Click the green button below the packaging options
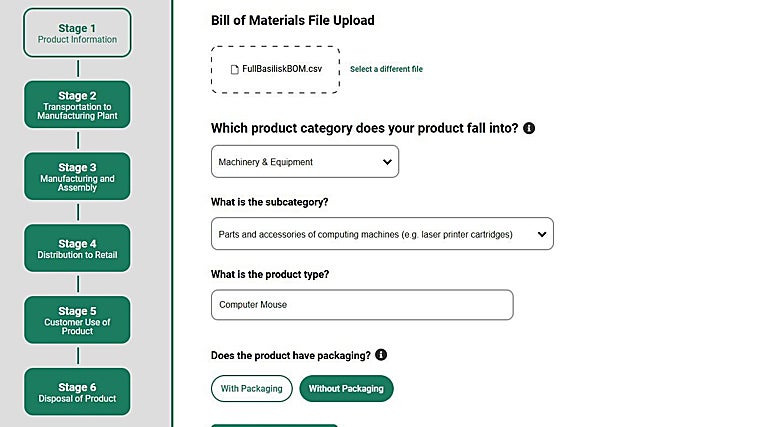The width and height of the screenshot is (760, 427). (x=274, y=424)
